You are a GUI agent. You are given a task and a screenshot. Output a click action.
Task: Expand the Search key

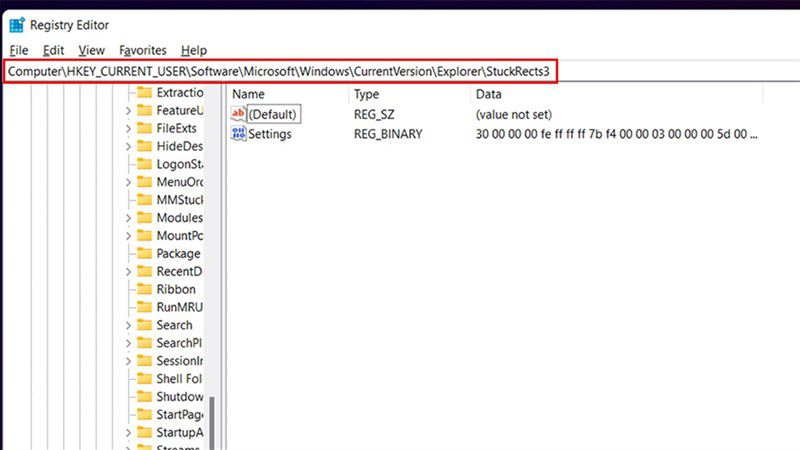click(x=129, y=326)
